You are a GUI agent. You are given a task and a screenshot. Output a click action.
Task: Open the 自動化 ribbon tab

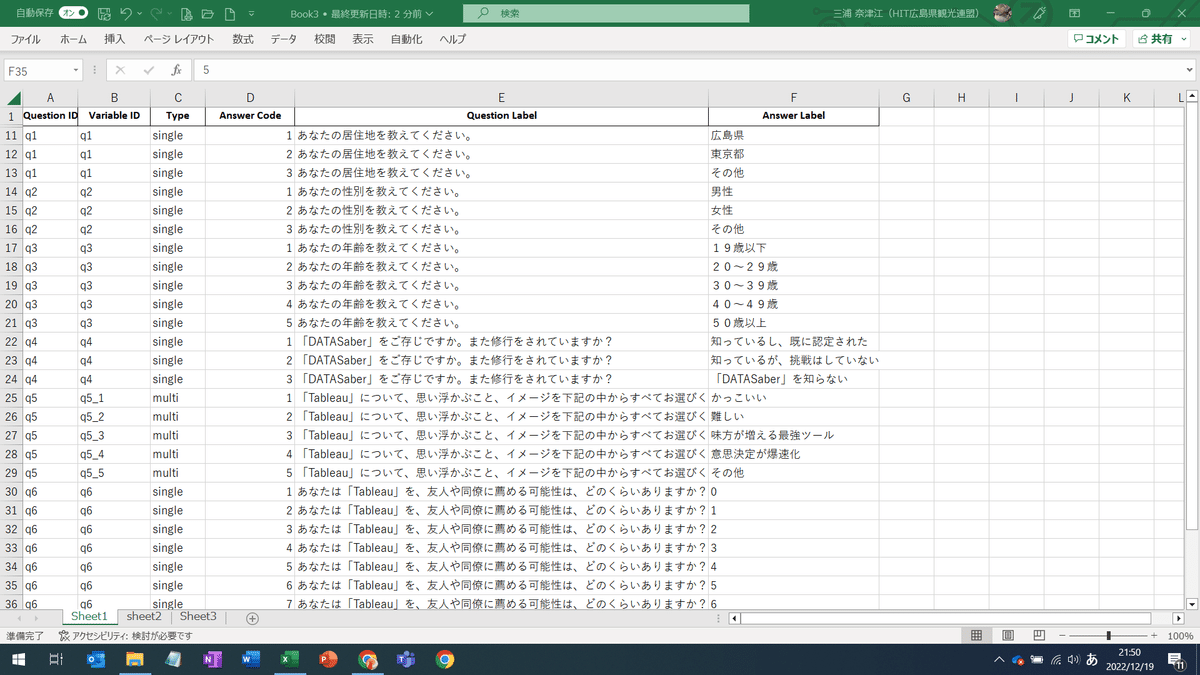[406, 39]
